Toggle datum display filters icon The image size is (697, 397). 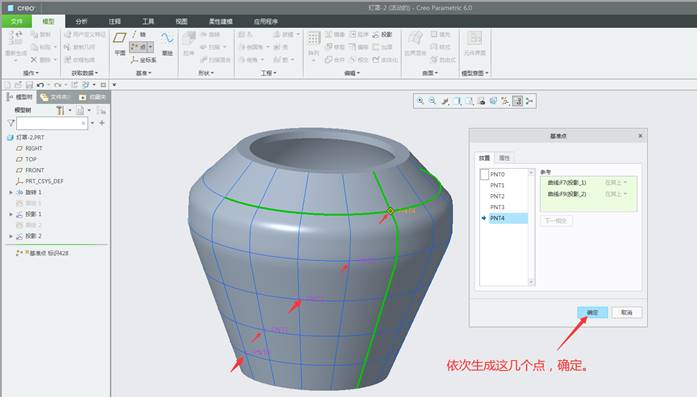pyautogui.click(x=505, y=101)
